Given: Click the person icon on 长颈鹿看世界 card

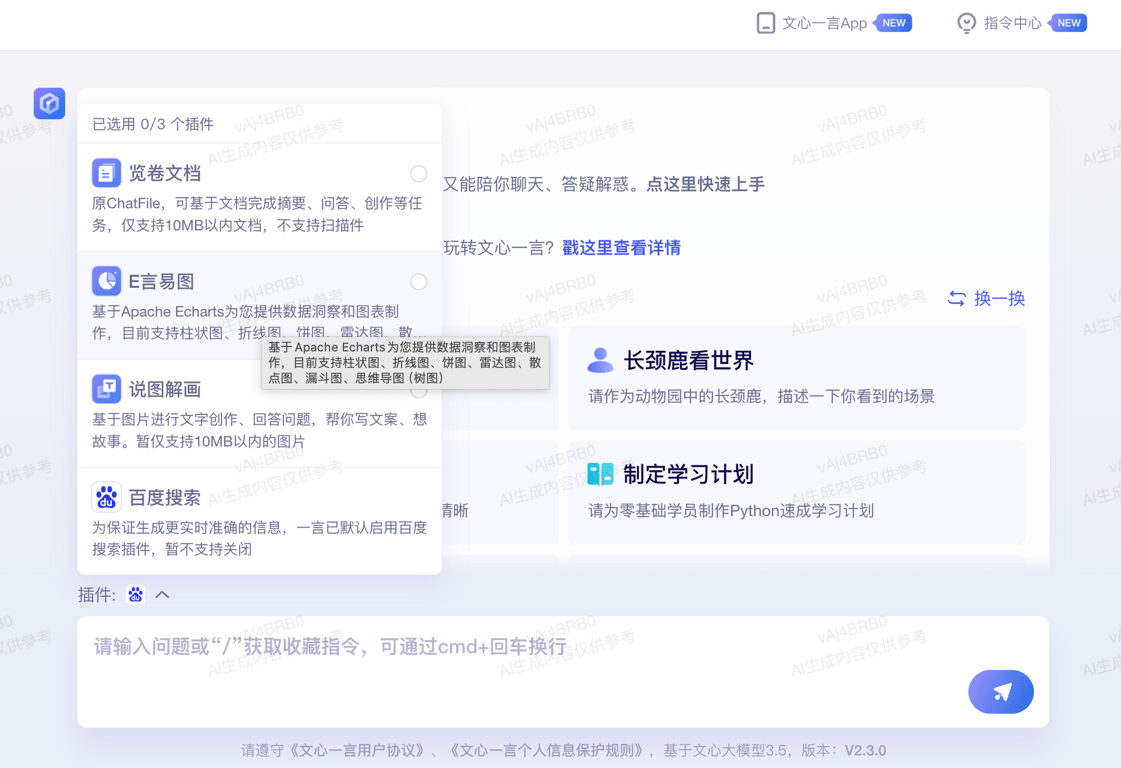Looking at the screenshot, I should click(601, 360).
